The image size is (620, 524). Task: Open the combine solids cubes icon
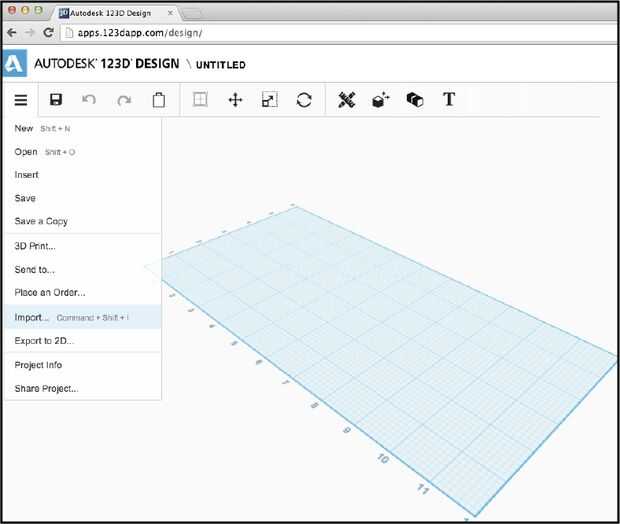click(x=415, y=100)
